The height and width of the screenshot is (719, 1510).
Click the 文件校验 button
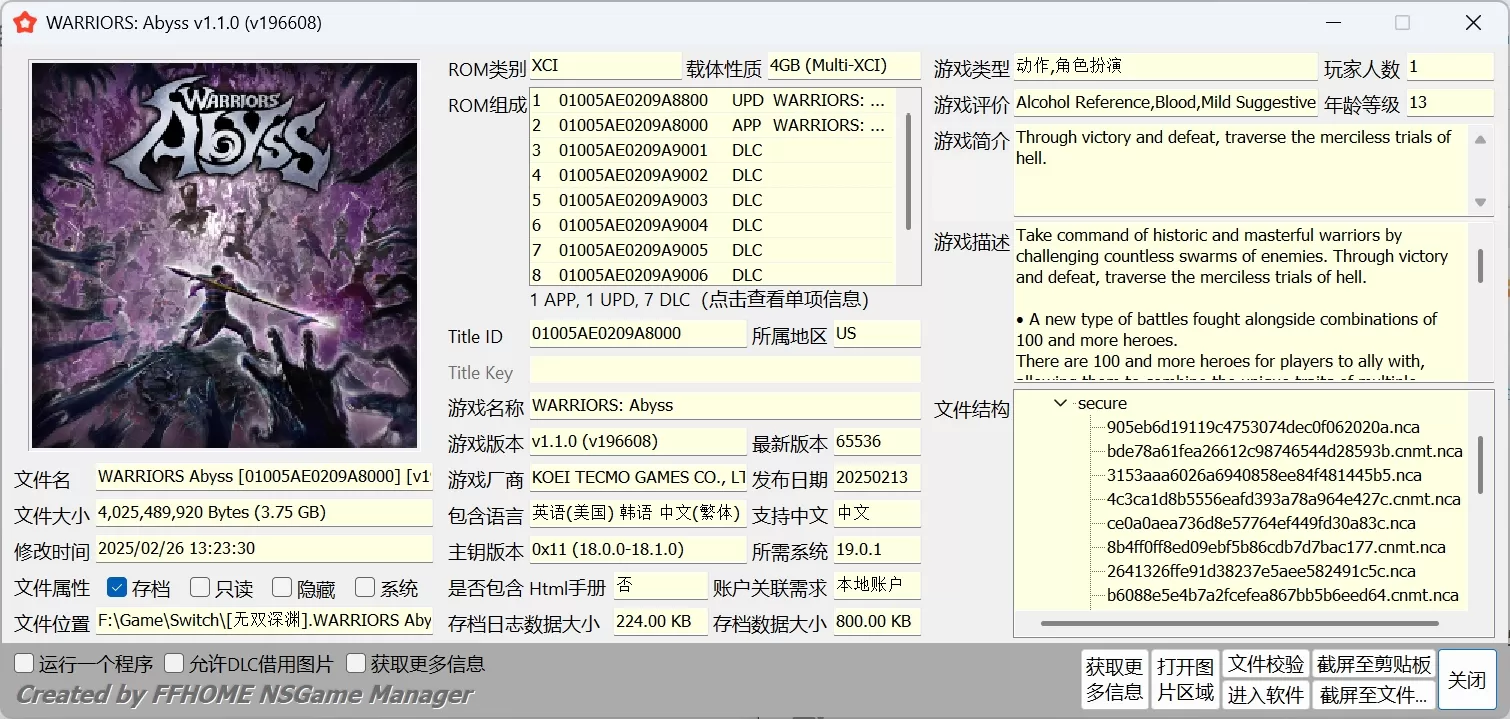point(1266,665)
